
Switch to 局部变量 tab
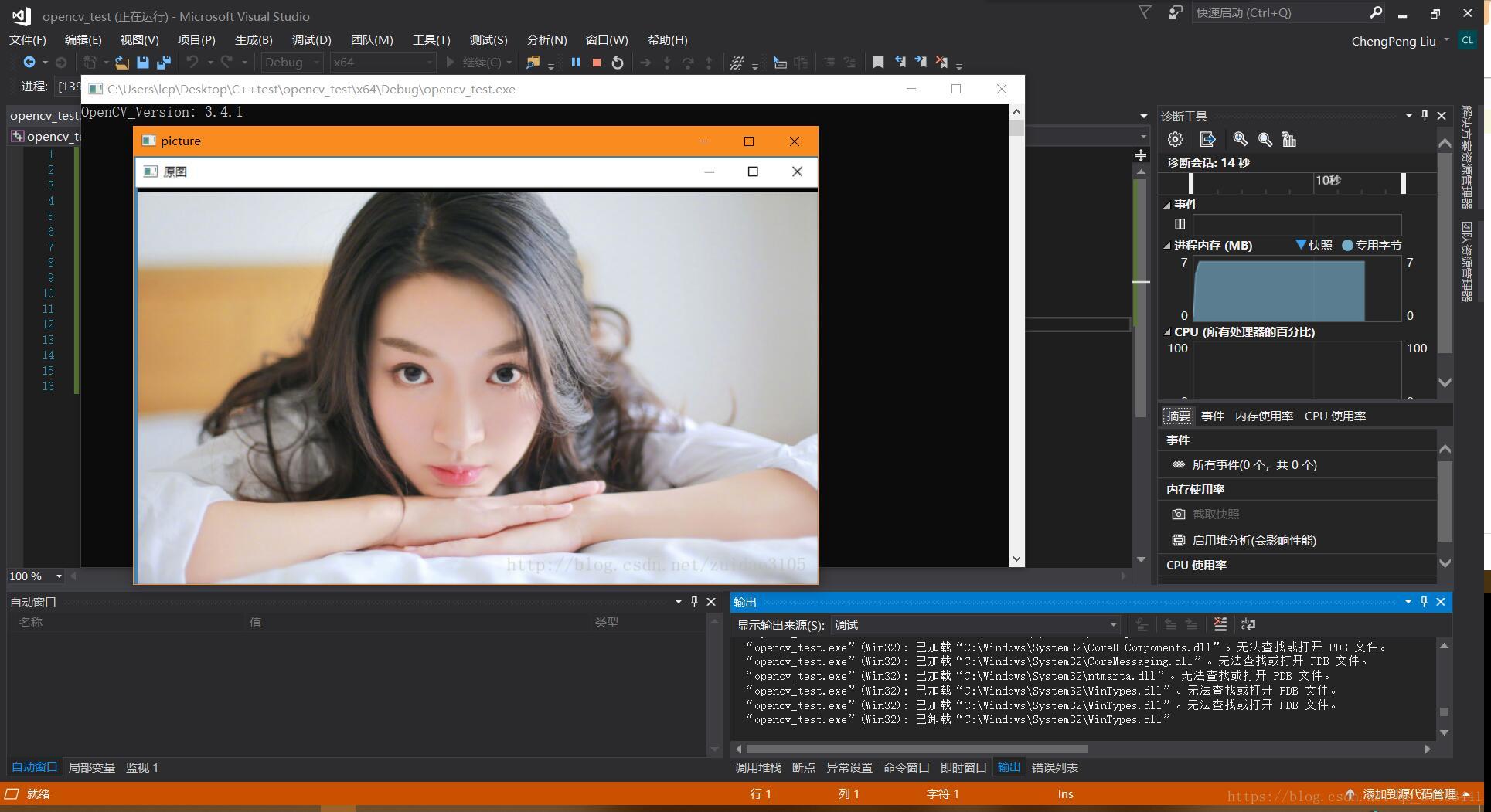point(91,768)
